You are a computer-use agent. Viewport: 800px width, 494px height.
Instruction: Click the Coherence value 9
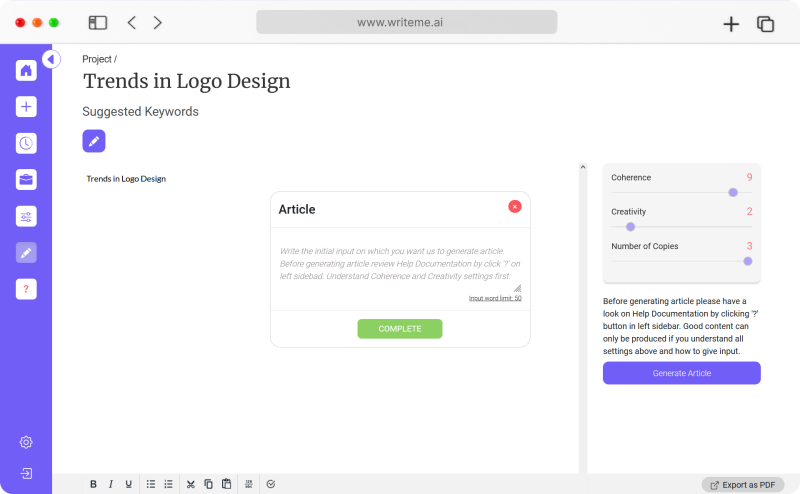[x=749, y=177]
